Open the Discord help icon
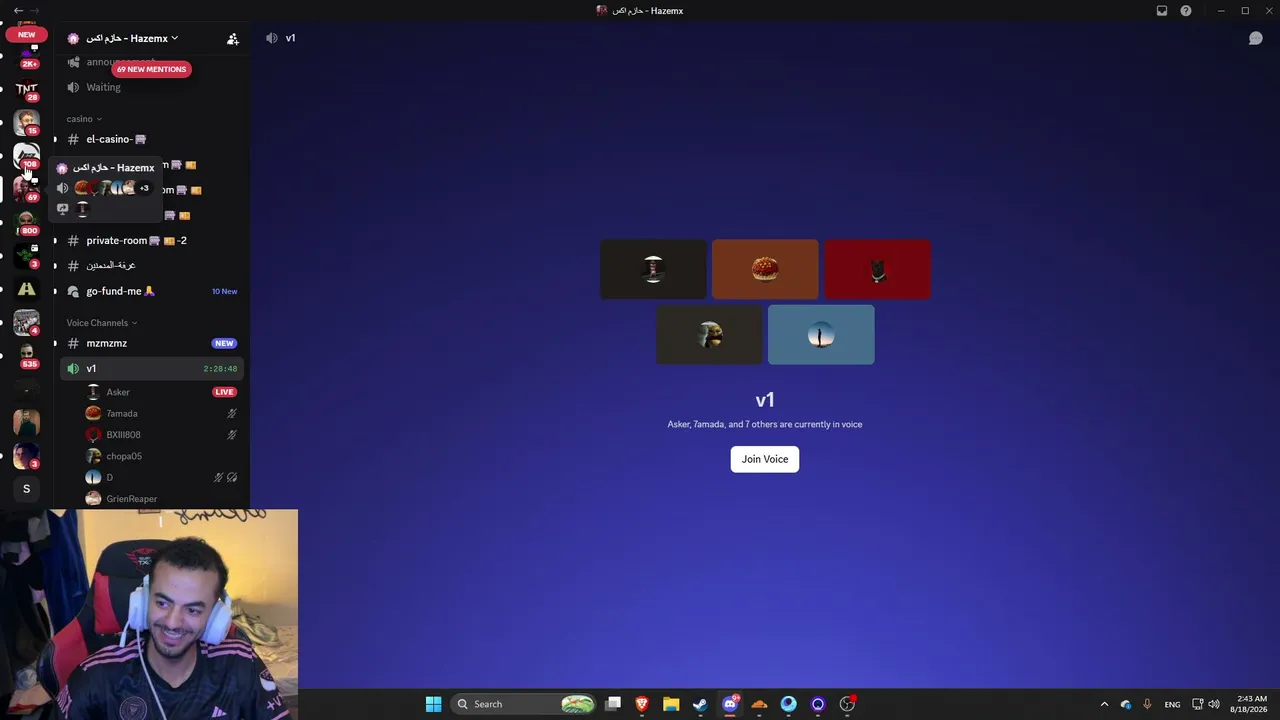Screen dimensions: 1280x720 1186,11
